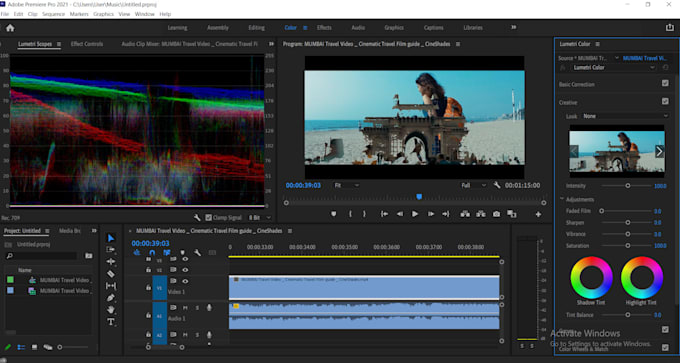Screen dimensions: 680x363
Task: Hide Video 1 track eye icon
Action: [185, 281]
